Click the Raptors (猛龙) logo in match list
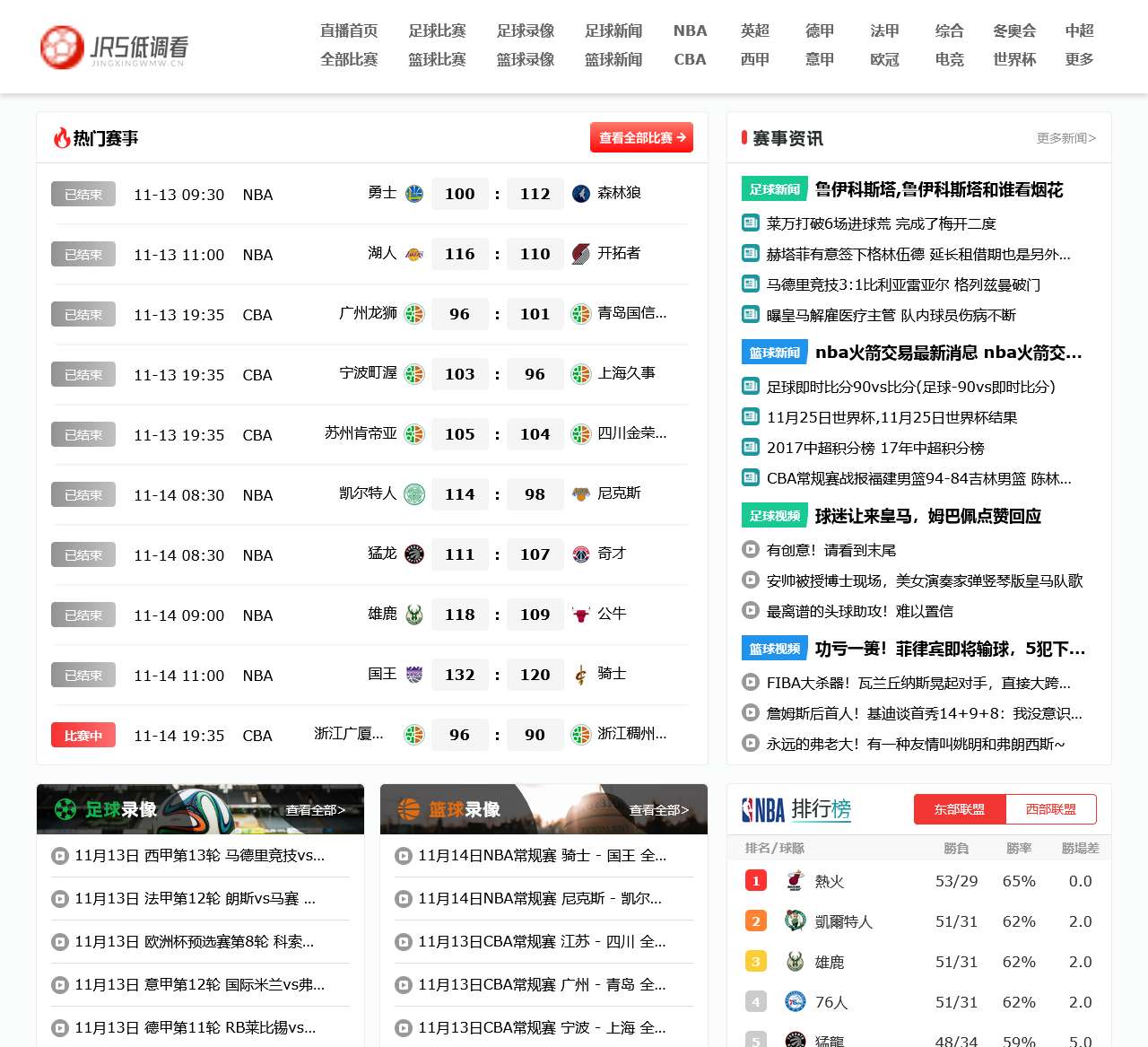Viewport: 1148px width, 1047px height. click(414, 554)
